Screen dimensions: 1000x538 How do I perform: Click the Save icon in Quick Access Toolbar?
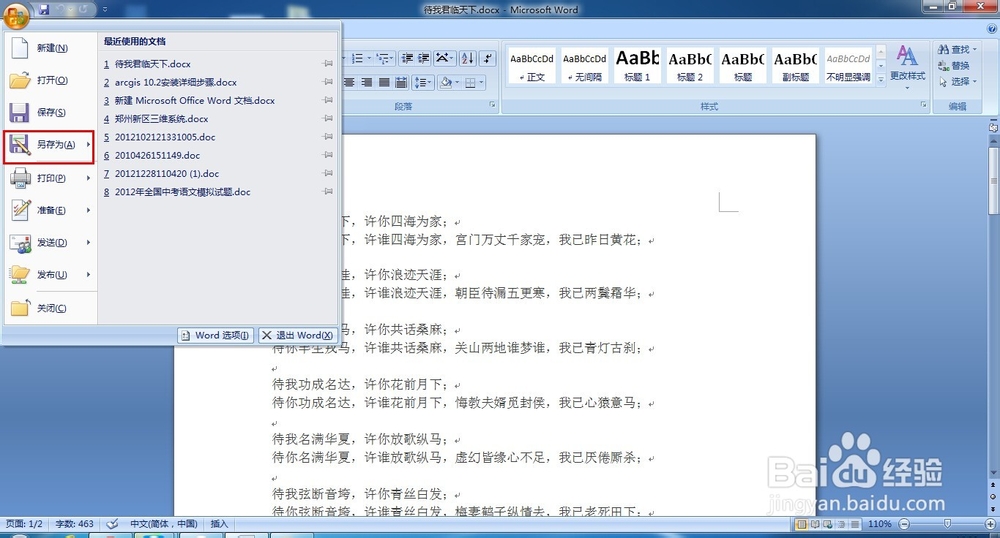44,10
